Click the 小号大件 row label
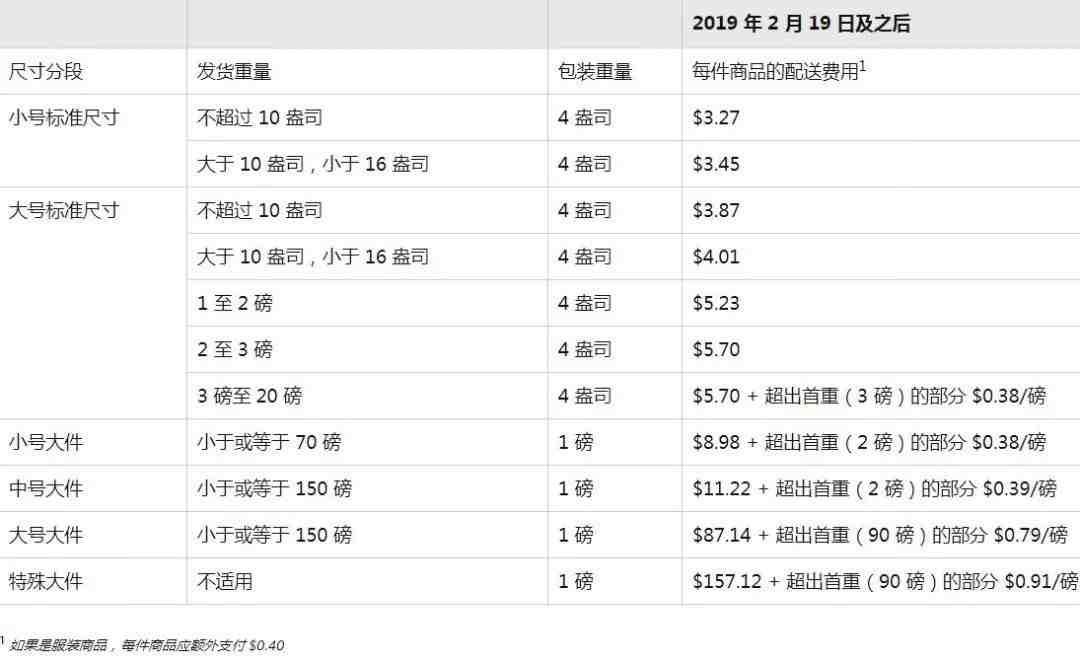The height and width of the screenshot is (663, 1080). pyautogui.click(x=45, y=442)
